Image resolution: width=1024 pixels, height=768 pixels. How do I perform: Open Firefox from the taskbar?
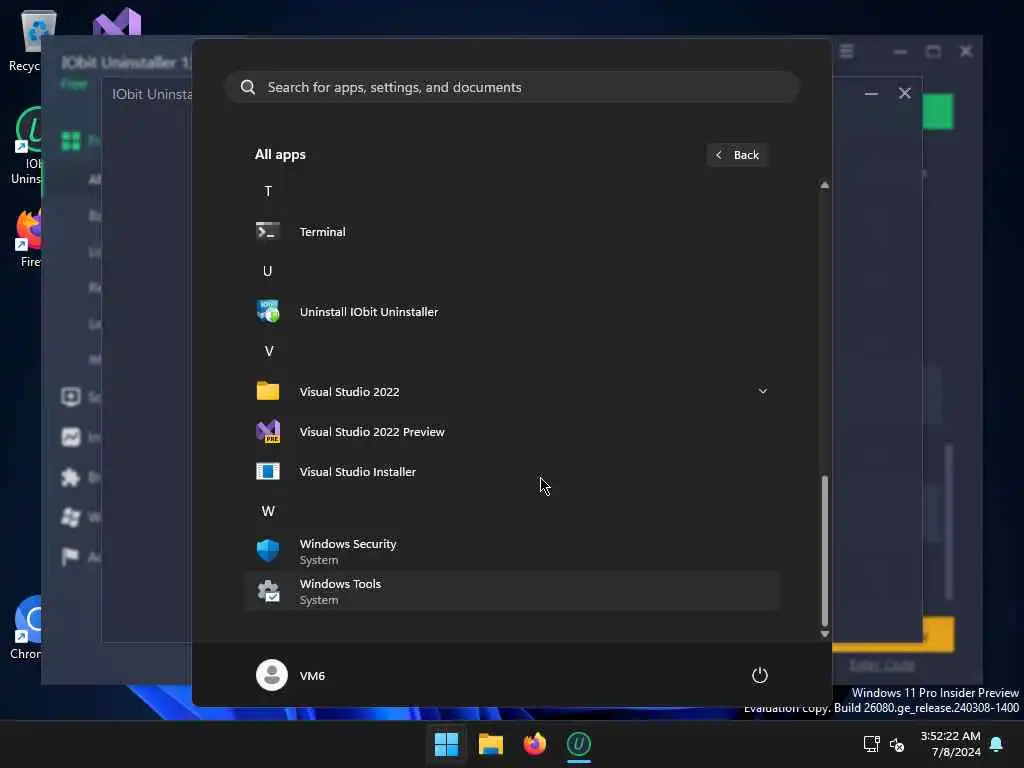pos(535,744)
